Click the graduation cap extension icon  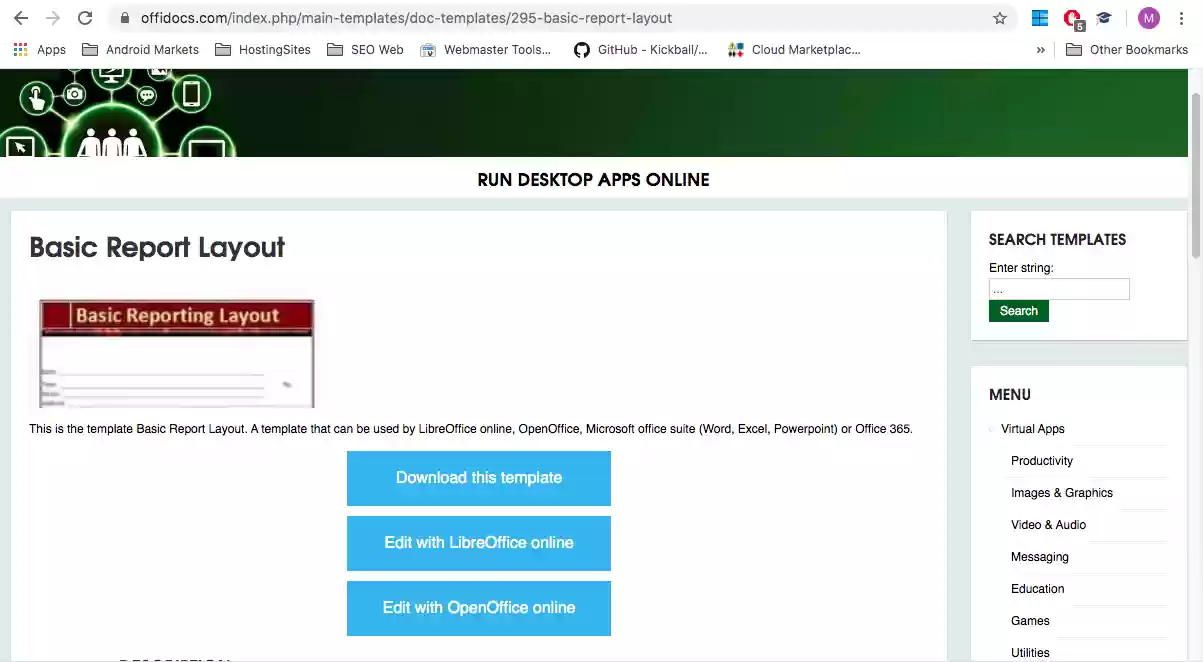tap(1104, 18)
